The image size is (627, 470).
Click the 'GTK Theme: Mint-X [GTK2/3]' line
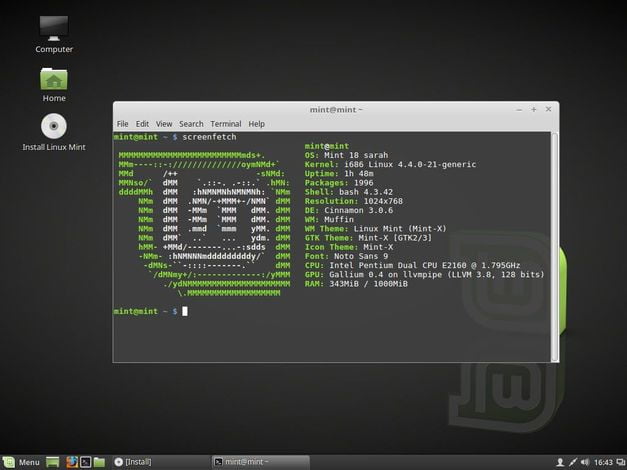(368, 238)
